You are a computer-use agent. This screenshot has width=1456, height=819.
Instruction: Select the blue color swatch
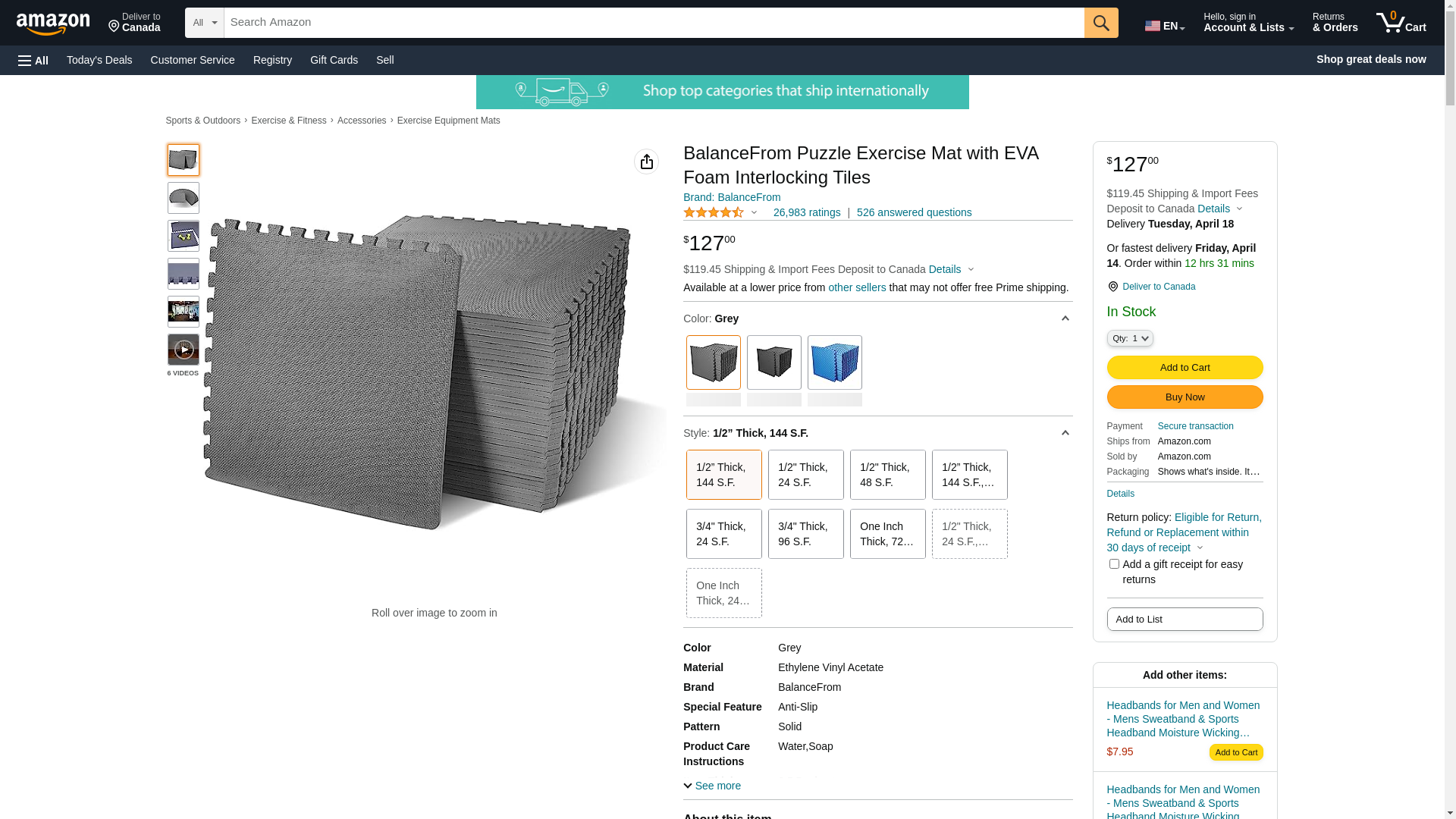point(834,362)
